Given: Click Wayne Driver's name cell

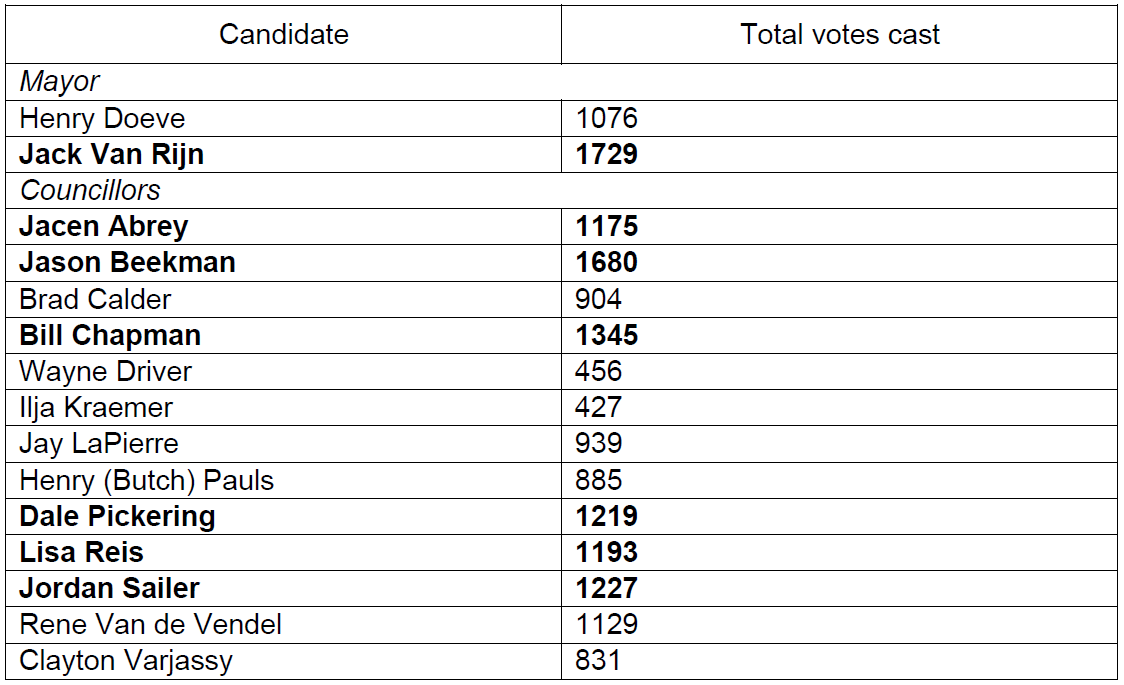Looking at the screenshot, I should (x=105, y=372).
